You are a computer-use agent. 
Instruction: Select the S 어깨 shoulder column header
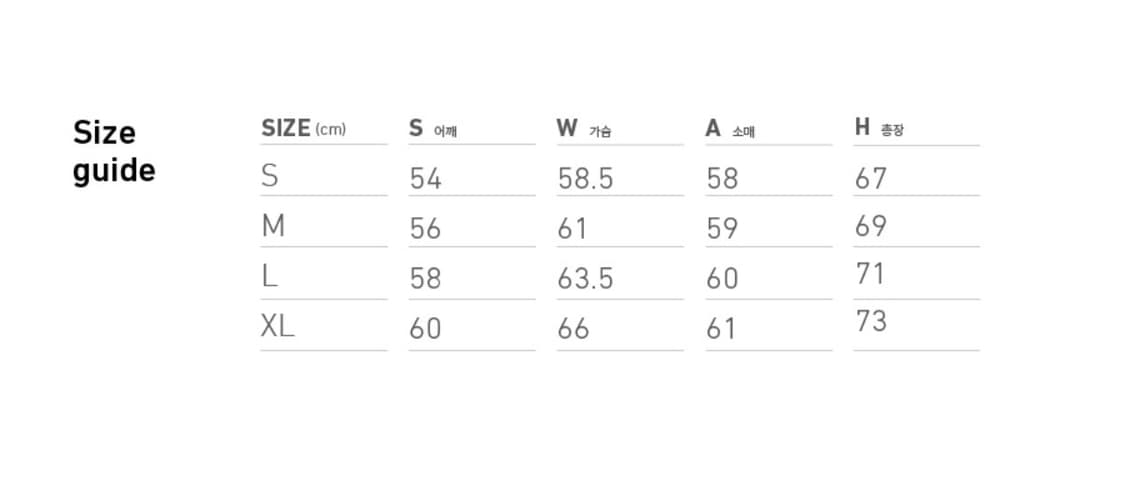pos(432,128)
